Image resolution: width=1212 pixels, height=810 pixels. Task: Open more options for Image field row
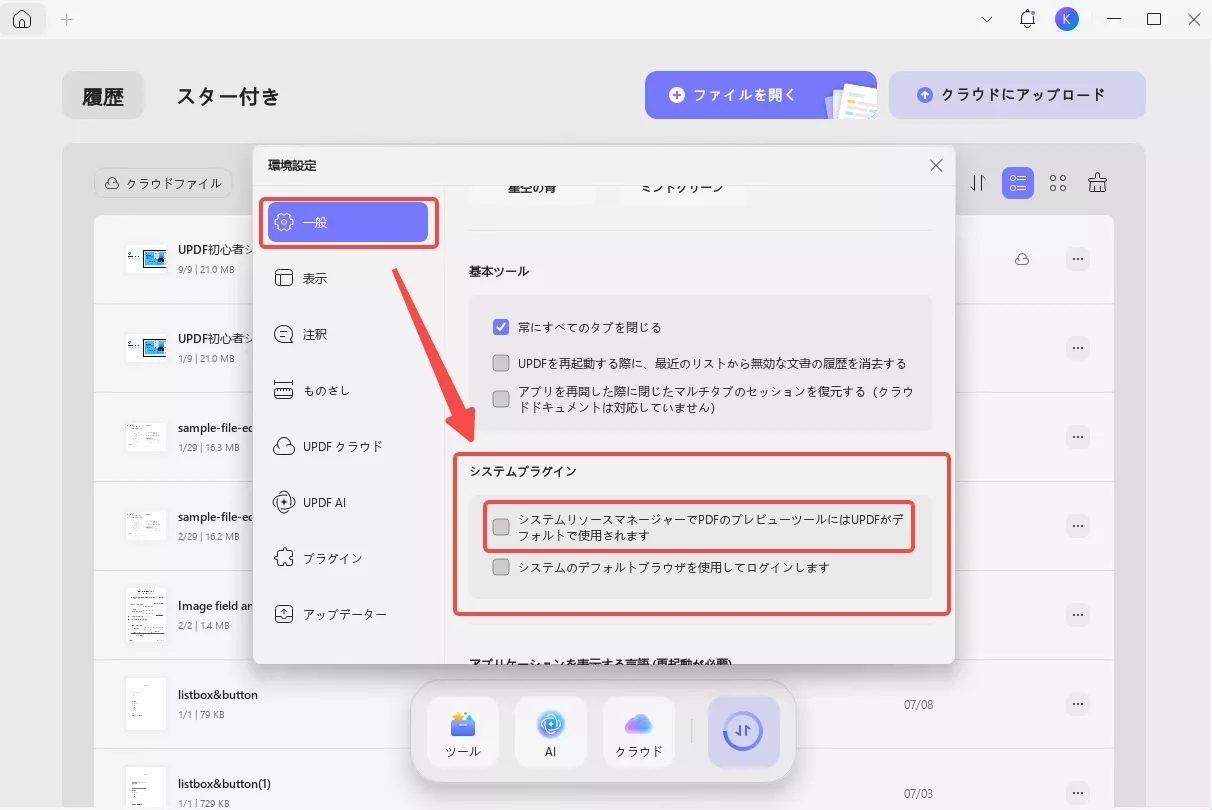point(1077,615)
